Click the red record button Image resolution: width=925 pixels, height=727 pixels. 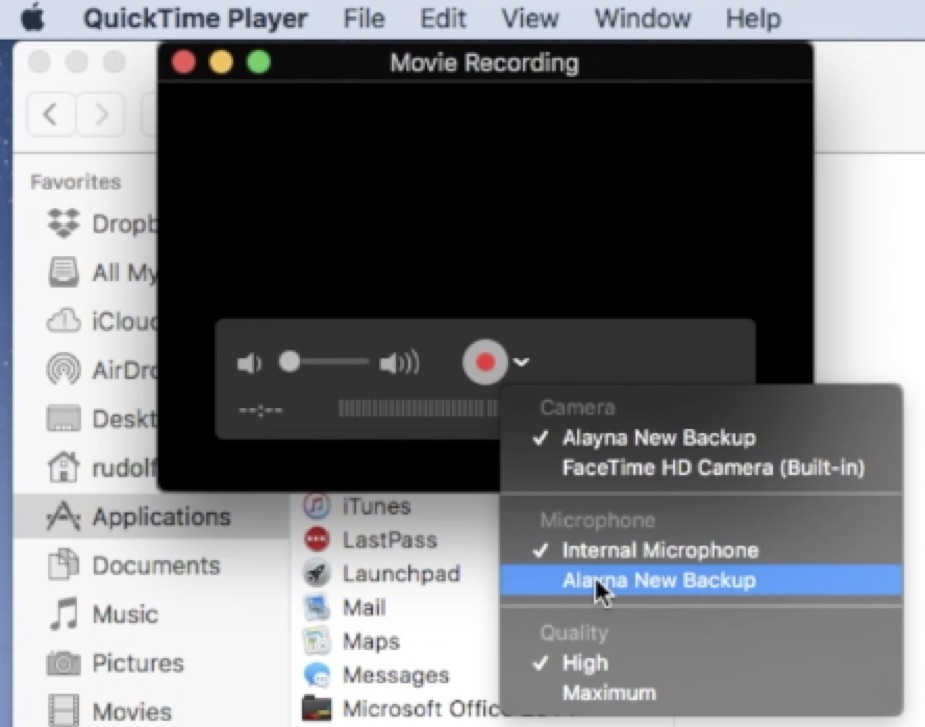[485, 362]
